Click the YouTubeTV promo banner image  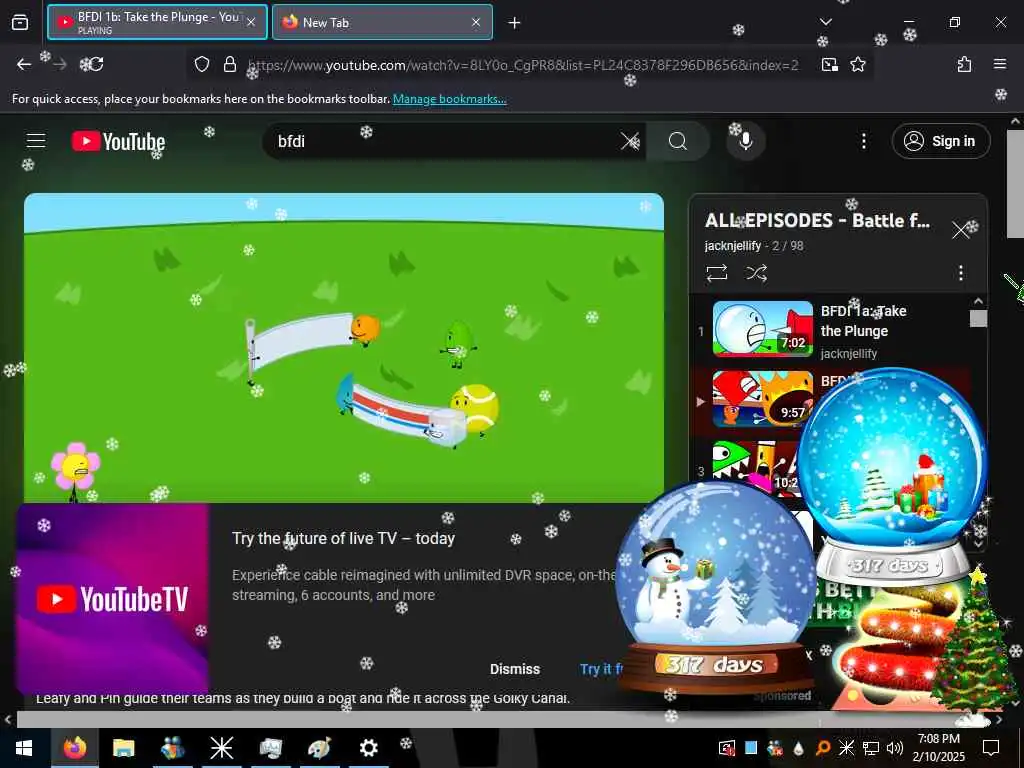tap(112, 599)
